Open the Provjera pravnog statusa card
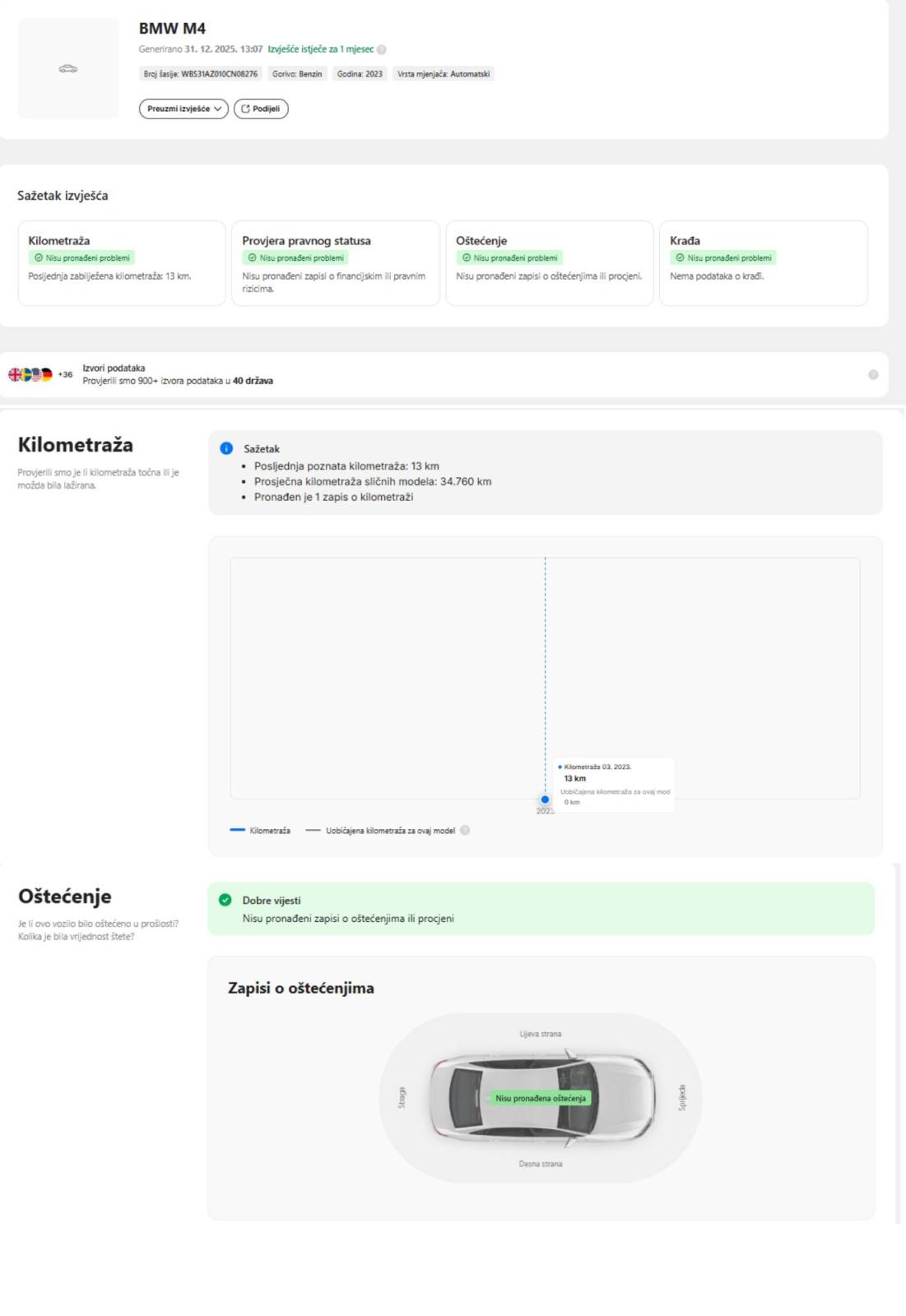The width and height of the screenshot is (906, 1316). tap(336, 262)
